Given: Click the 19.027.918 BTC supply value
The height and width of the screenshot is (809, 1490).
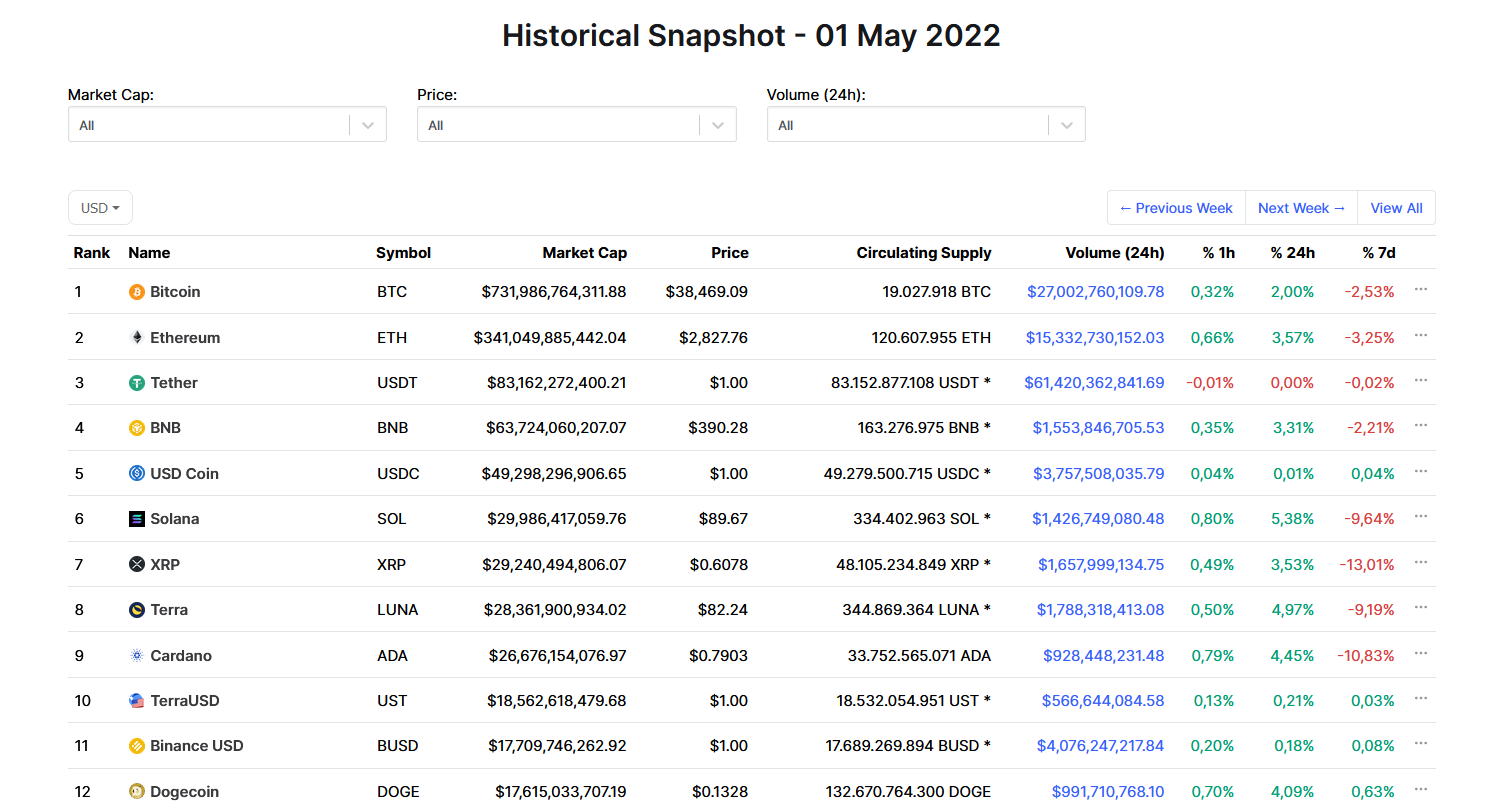Looking at the screenshot, I should coord(937,292).
